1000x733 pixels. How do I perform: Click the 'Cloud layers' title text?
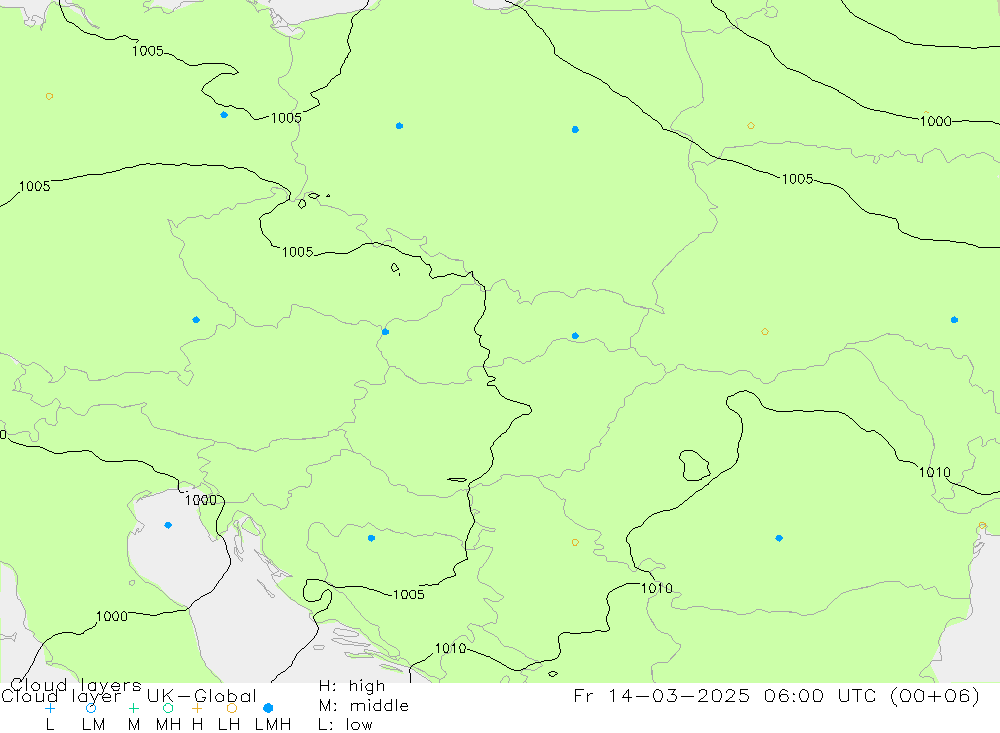pyautogui.click(x=76, y=685)
